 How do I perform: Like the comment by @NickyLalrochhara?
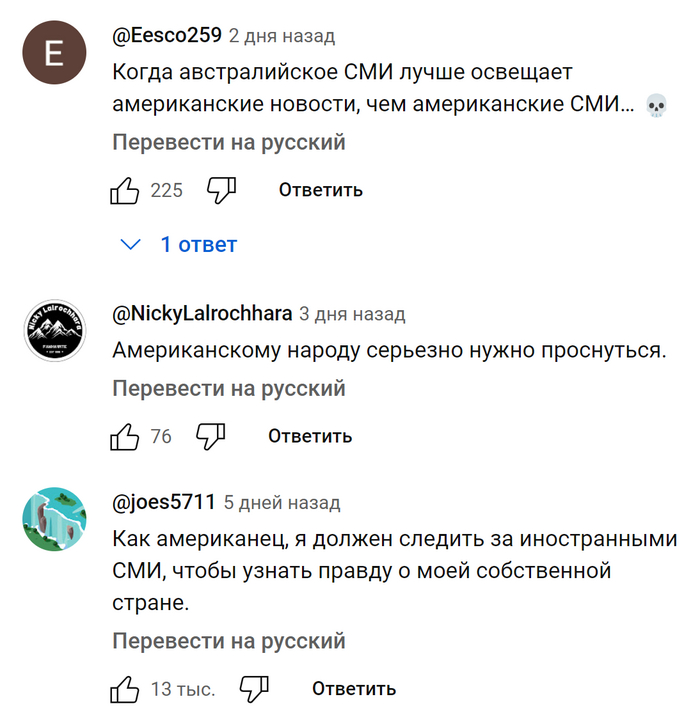click(x=124, y=436)
